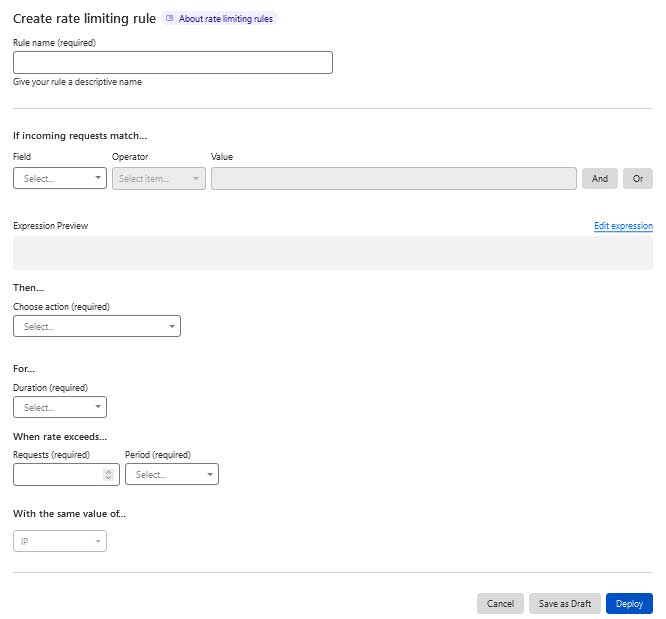Click the Expression Preview box
The width and height of the screenshot is (666, 619).
(333, 253)
